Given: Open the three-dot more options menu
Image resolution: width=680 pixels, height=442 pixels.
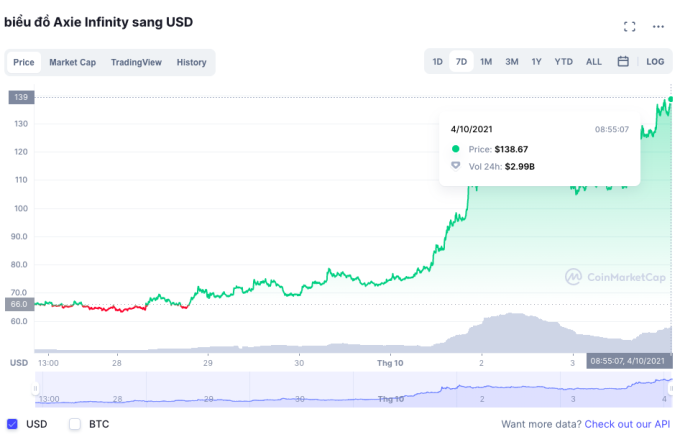Looking at the screenshot, I should (x=658, y=26).
